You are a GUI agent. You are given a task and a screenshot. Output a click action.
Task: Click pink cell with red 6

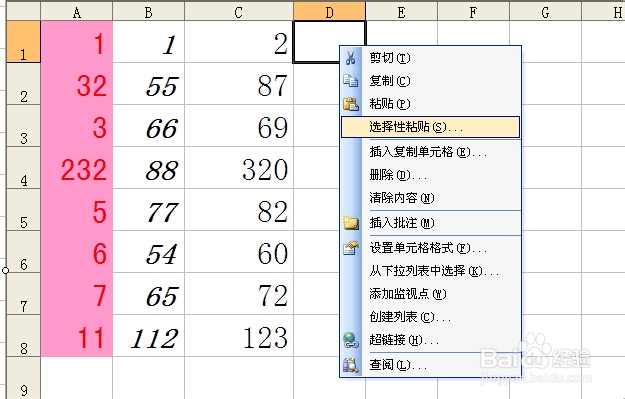[77, 252]
